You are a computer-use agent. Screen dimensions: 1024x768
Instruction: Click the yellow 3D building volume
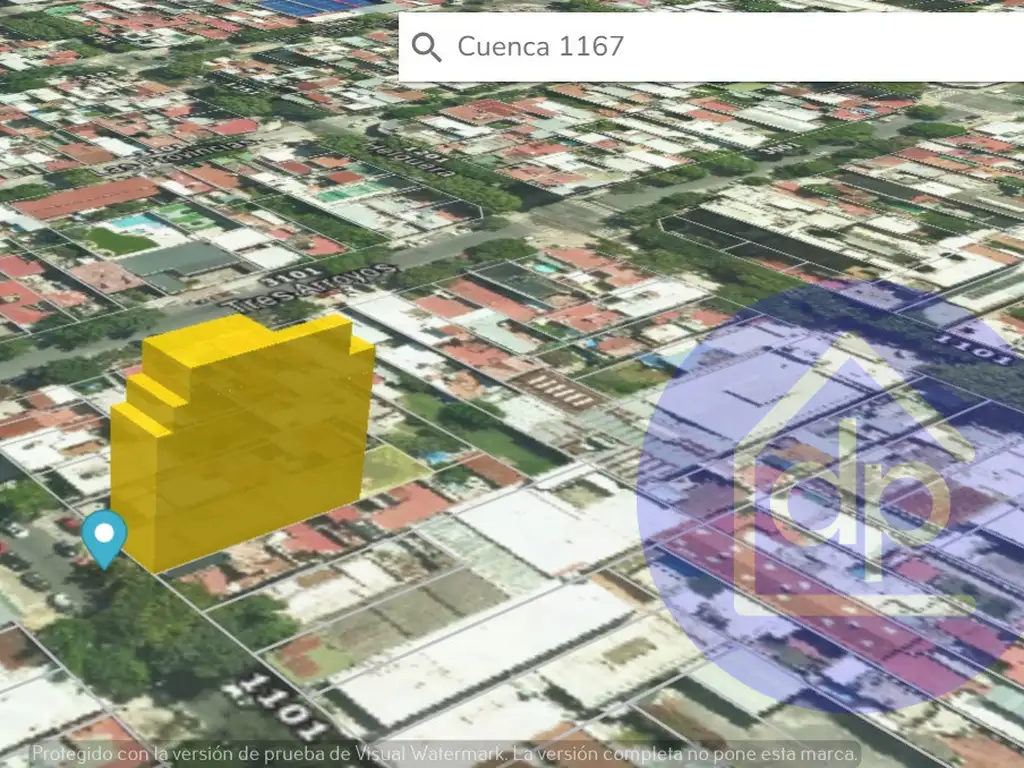coord(240,440)
